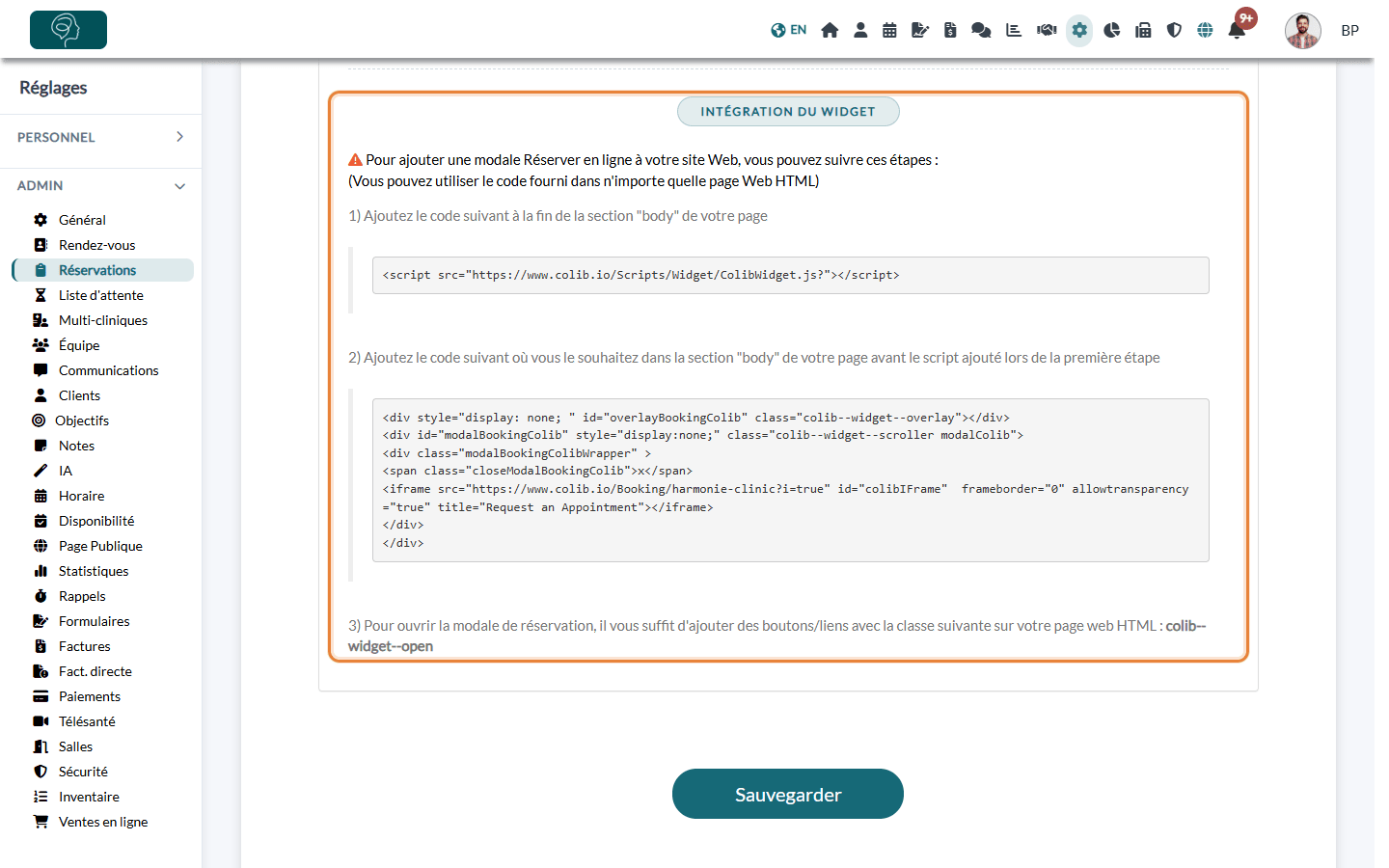The image size is (1389, 868).
Task: Go to Équipe settings
Action: coord(79,345)
